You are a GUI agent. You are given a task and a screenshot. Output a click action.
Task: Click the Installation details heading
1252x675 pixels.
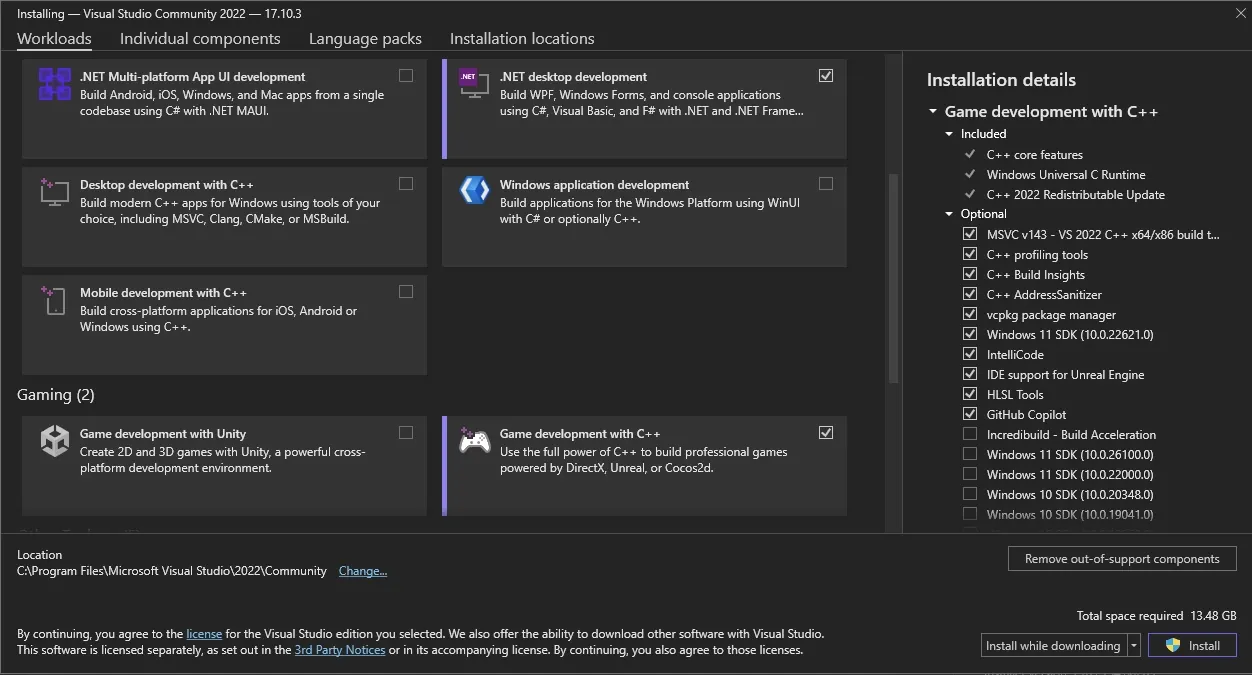point(1001,80)
